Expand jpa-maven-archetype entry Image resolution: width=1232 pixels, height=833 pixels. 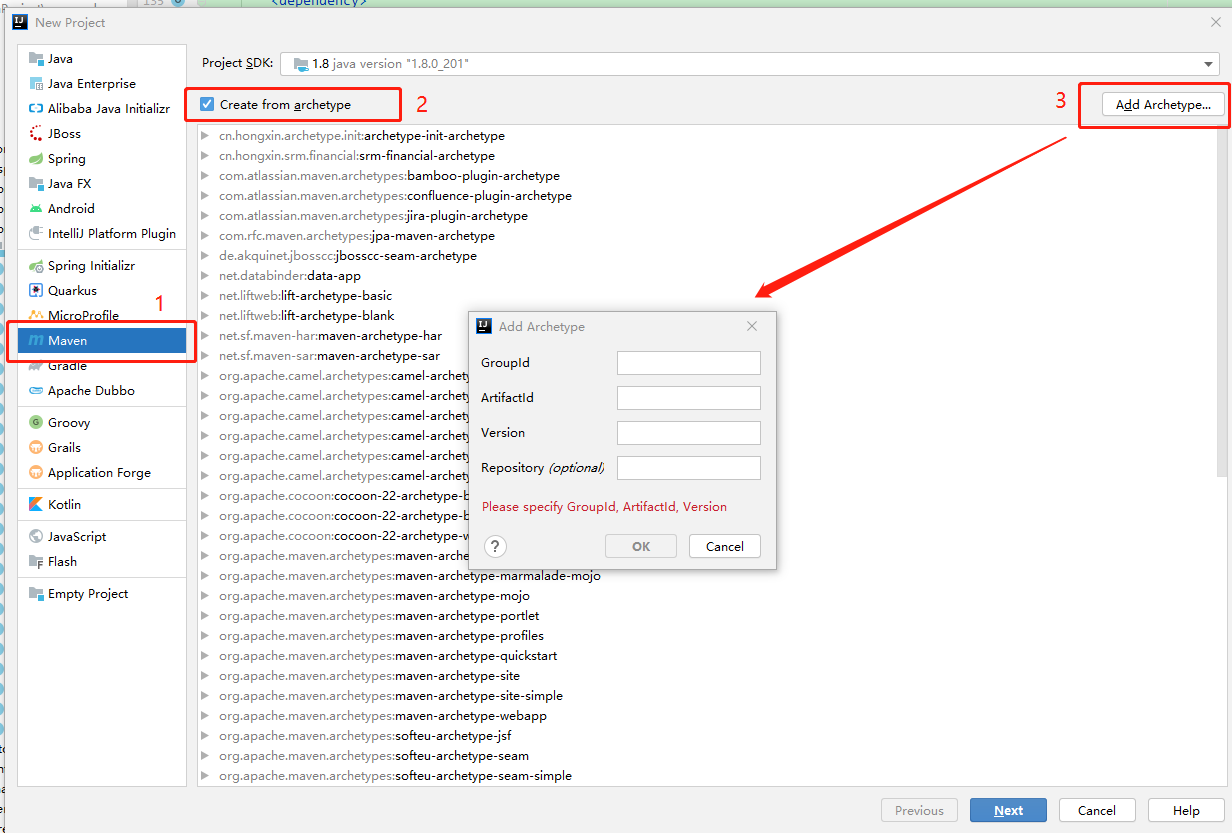click(205, 236)
